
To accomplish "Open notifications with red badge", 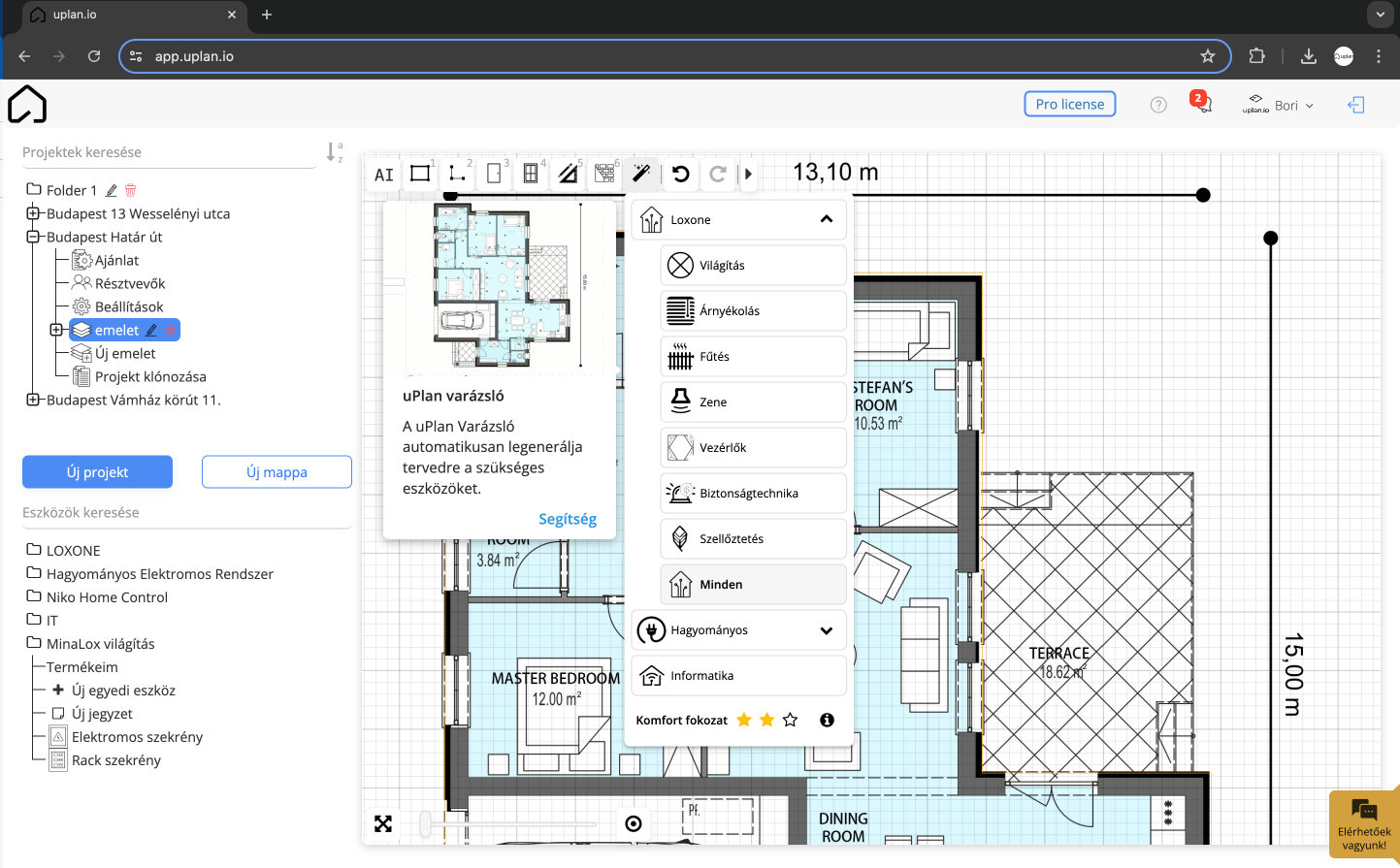I will pyautogui.click(x=1201, y=102).
